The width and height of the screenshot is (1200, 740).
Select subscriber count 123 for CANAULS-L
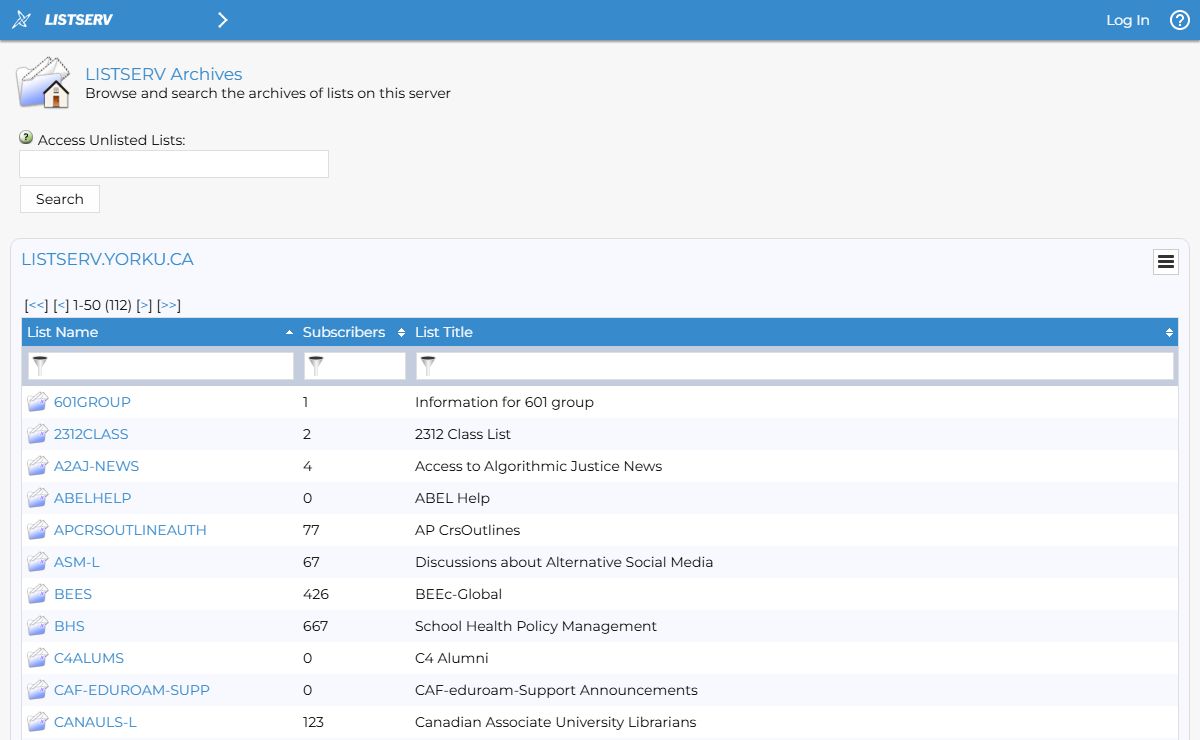click(x=313, y=722)
